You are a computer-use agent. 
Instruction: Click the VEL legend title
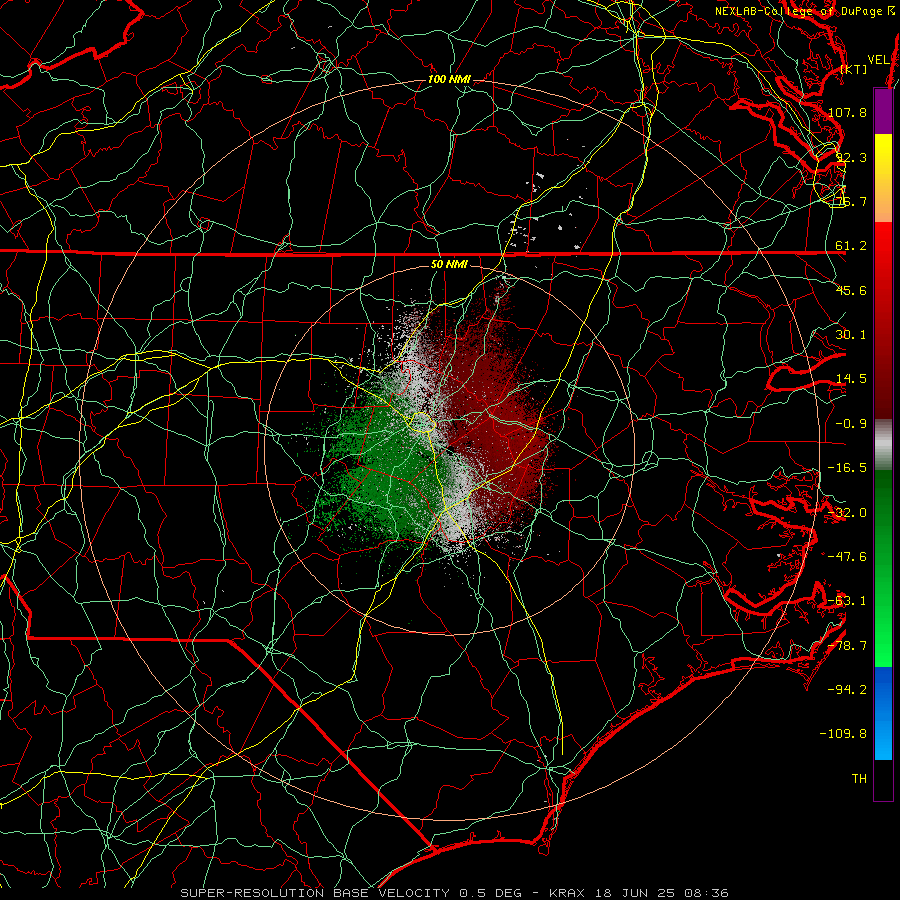[879, 60]
